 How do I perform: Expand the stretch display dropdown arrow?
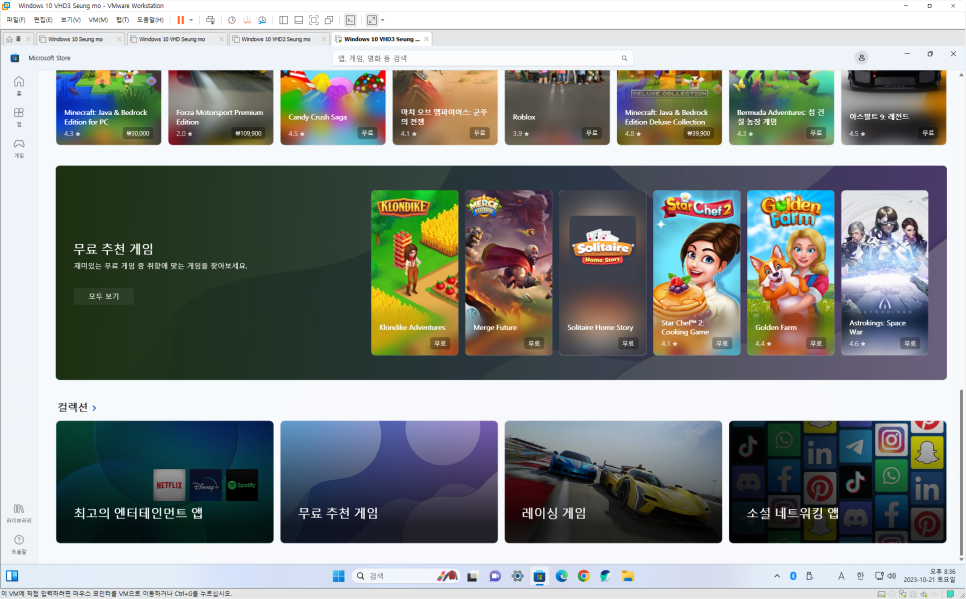coord(383,20)
